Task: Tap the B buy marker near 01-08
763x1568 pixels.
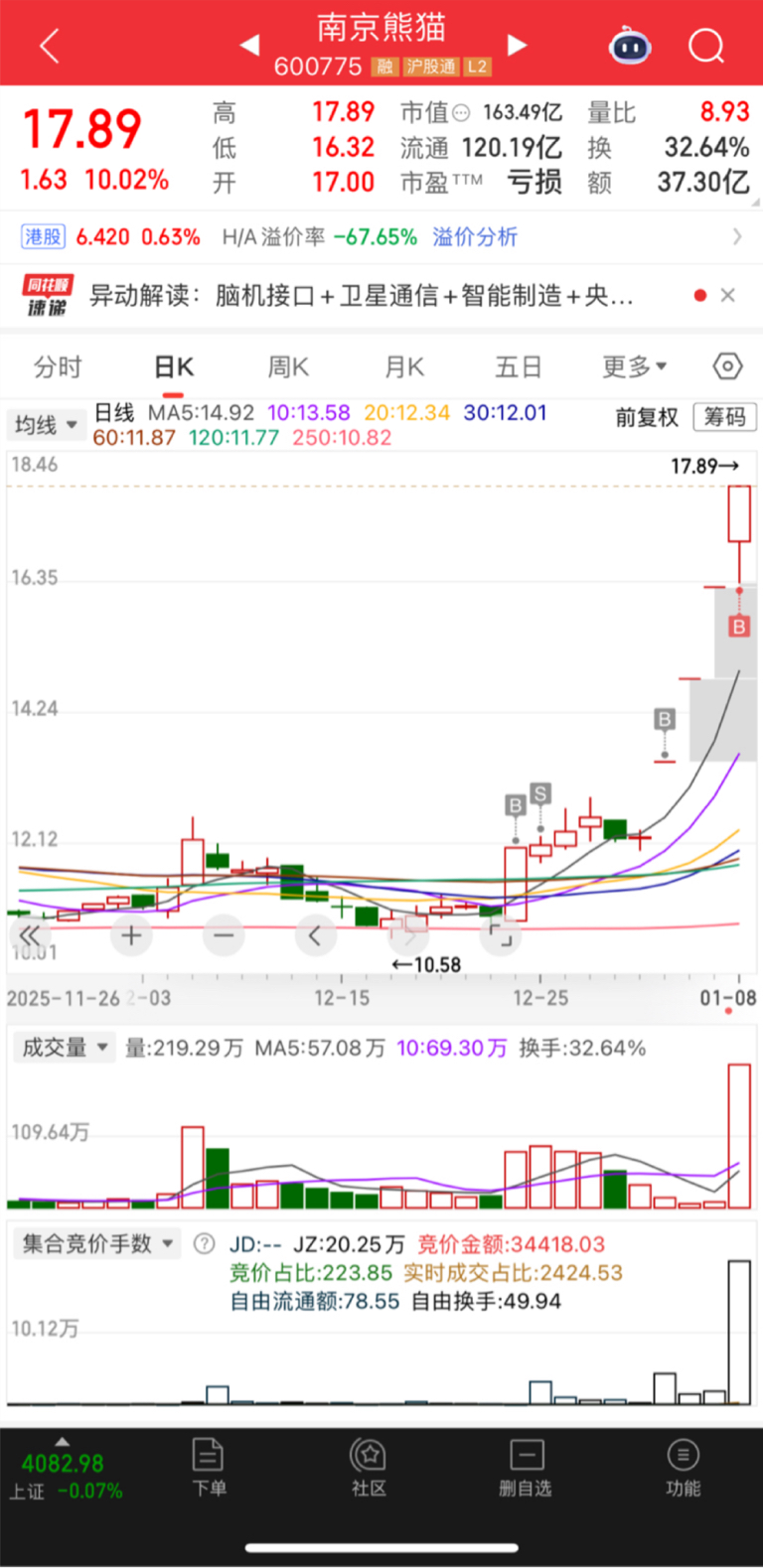Action: point(738,627)
